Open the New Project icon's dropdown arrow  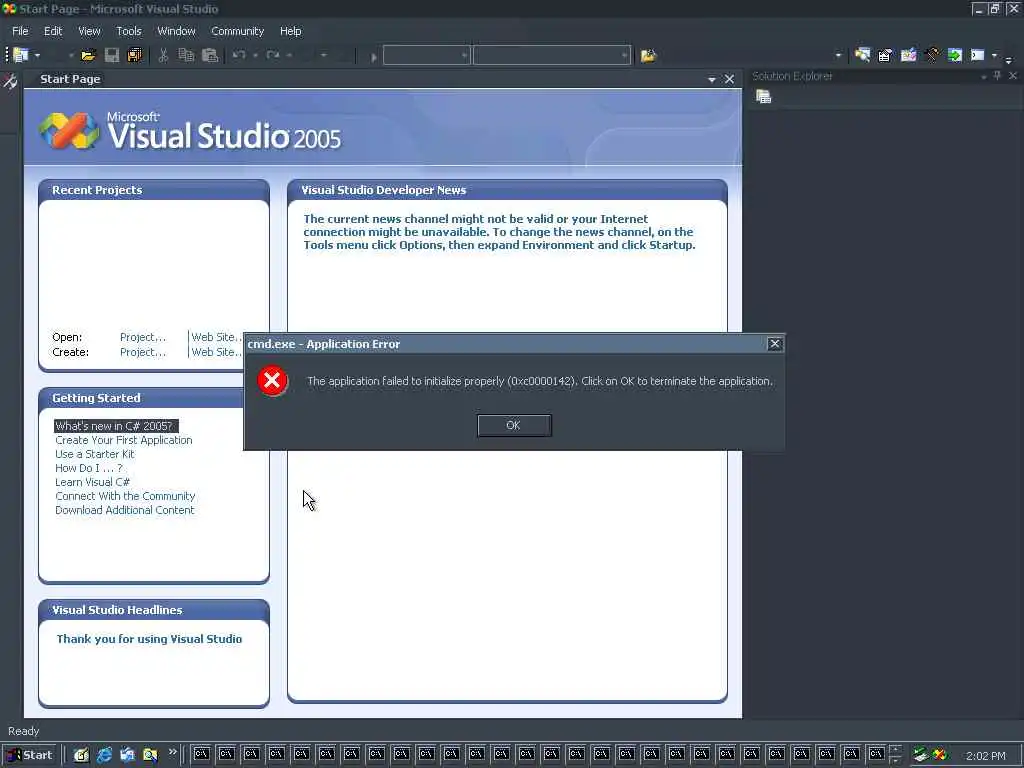pos(37,56)
